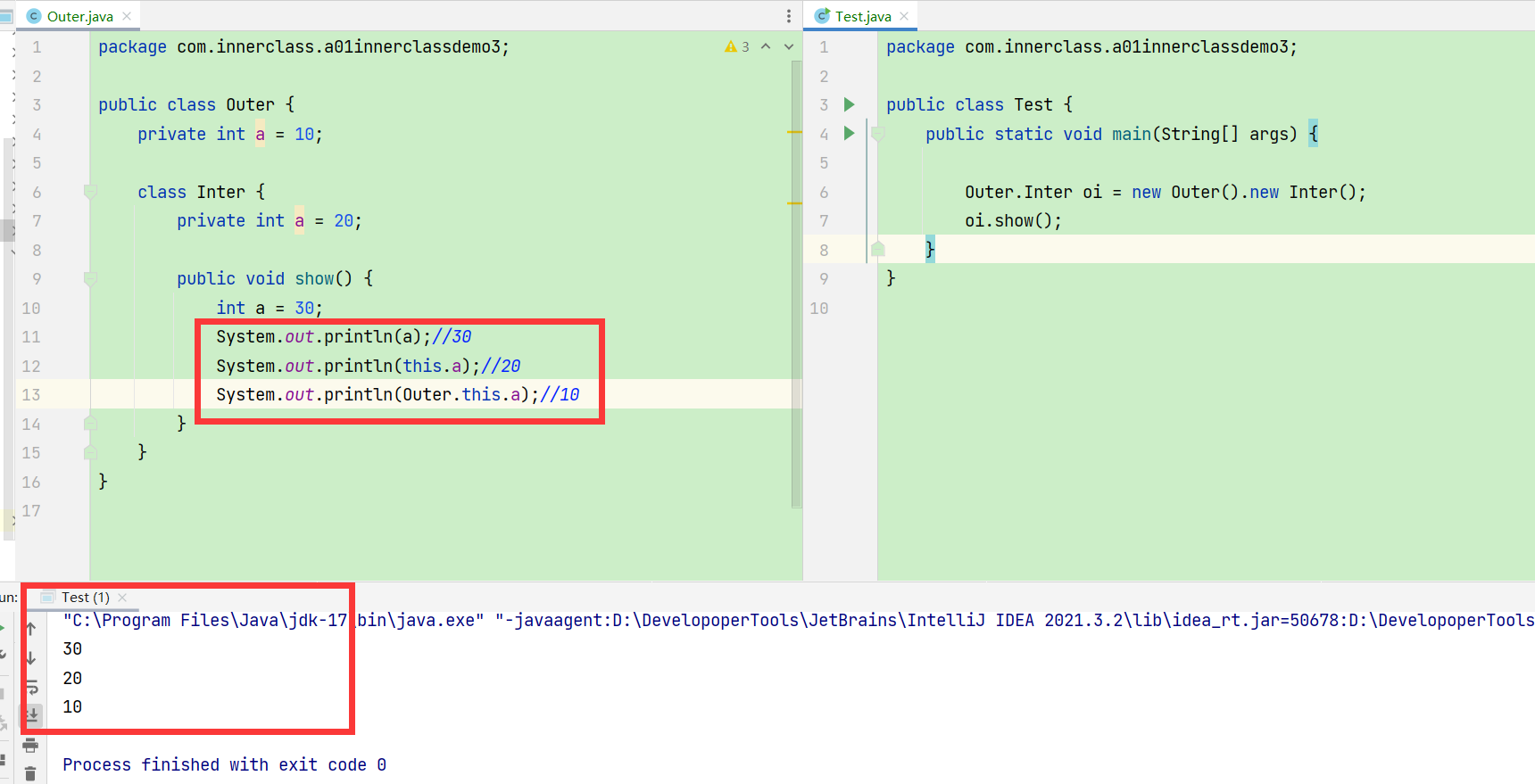Image resolution: width=1535 pixels, height=784 pixels.
Task: Go to previous highlighted error arrow
Action: click(x=766, y=46)
